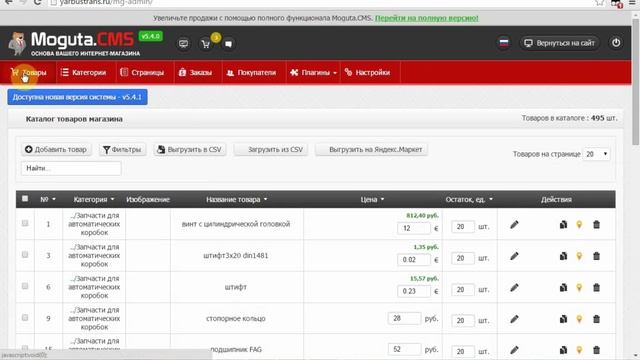Bookmark the page with the star icon
The image size is (640, 360).
point(599,2)
